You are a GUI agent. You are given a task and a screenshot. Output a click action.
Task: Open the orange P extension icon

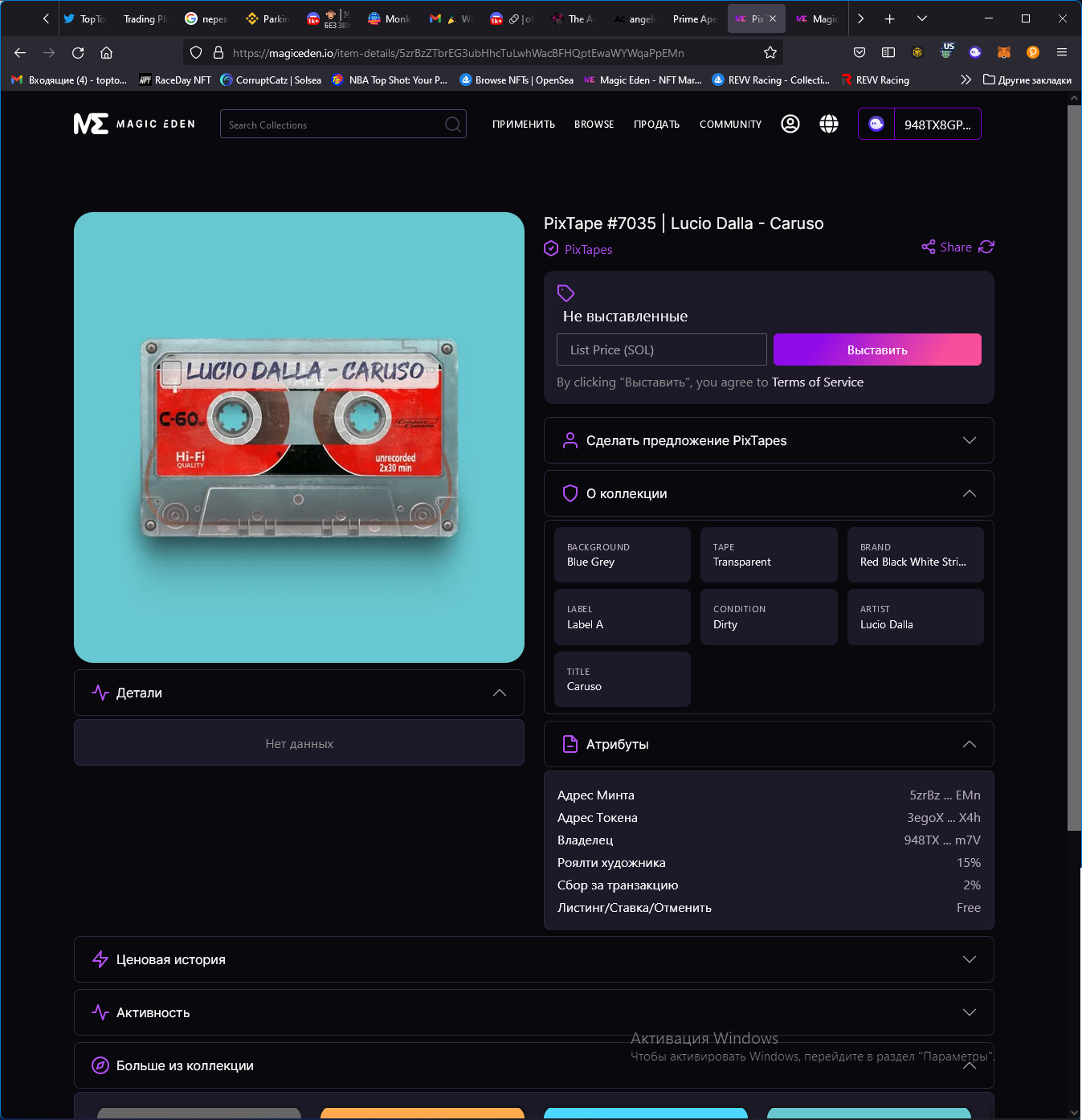pyautogui.click(x=1033, y=53)
